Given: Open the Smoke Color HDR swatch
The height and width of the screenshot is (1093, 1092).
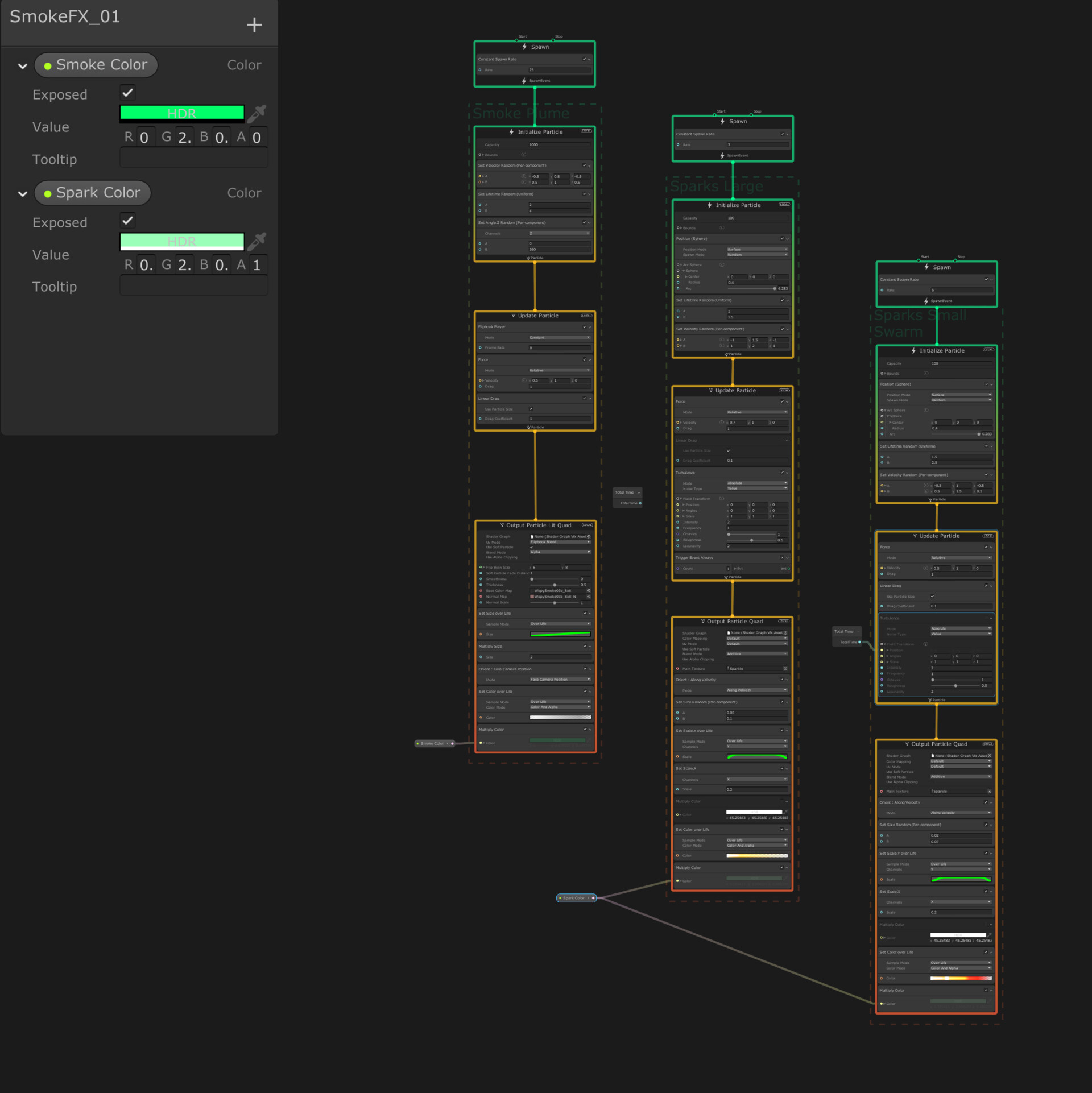Looking at the screenshot, I should click(x=182, y=113).
